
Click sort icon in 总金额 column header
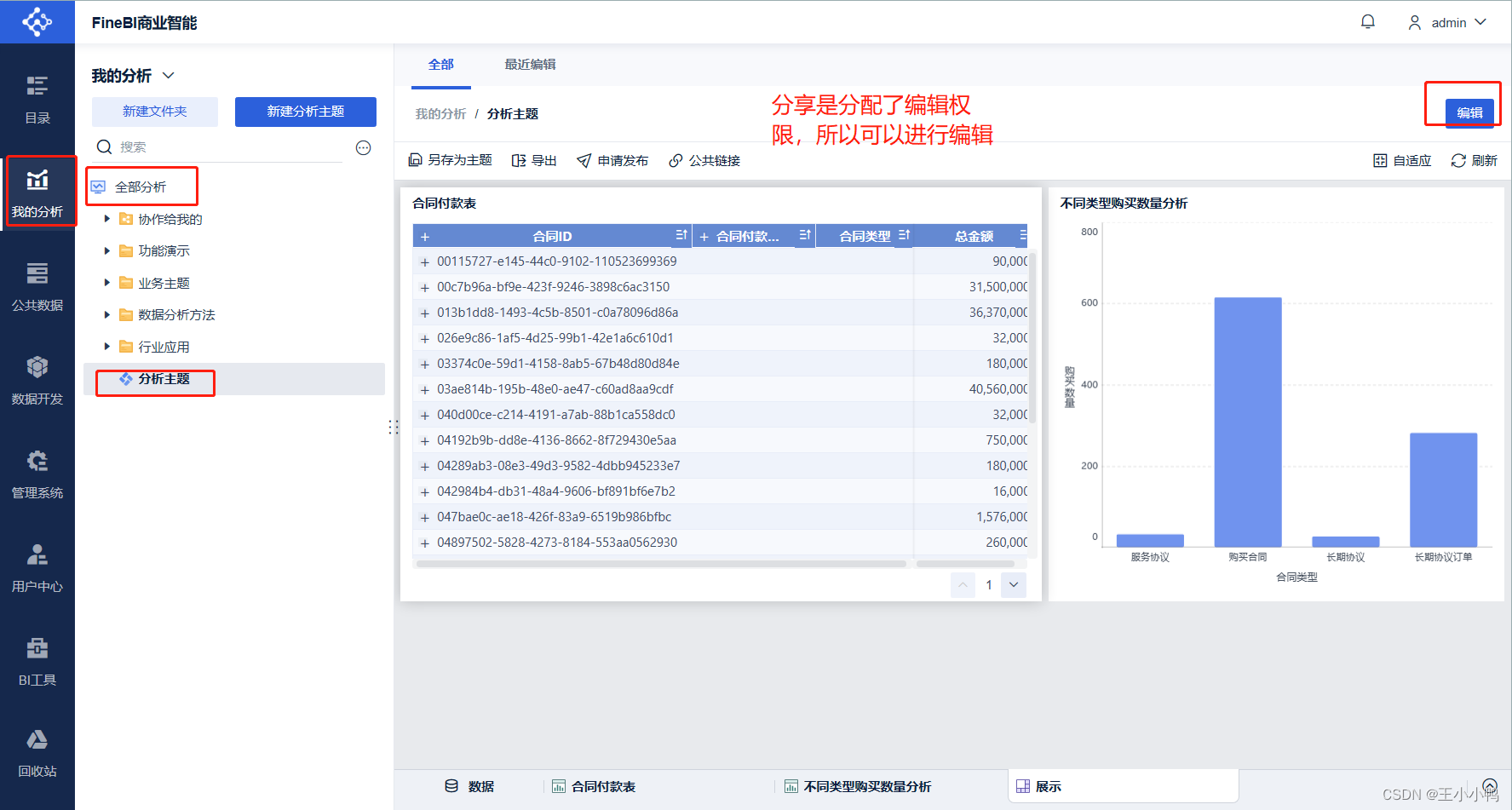(1022, 235)
